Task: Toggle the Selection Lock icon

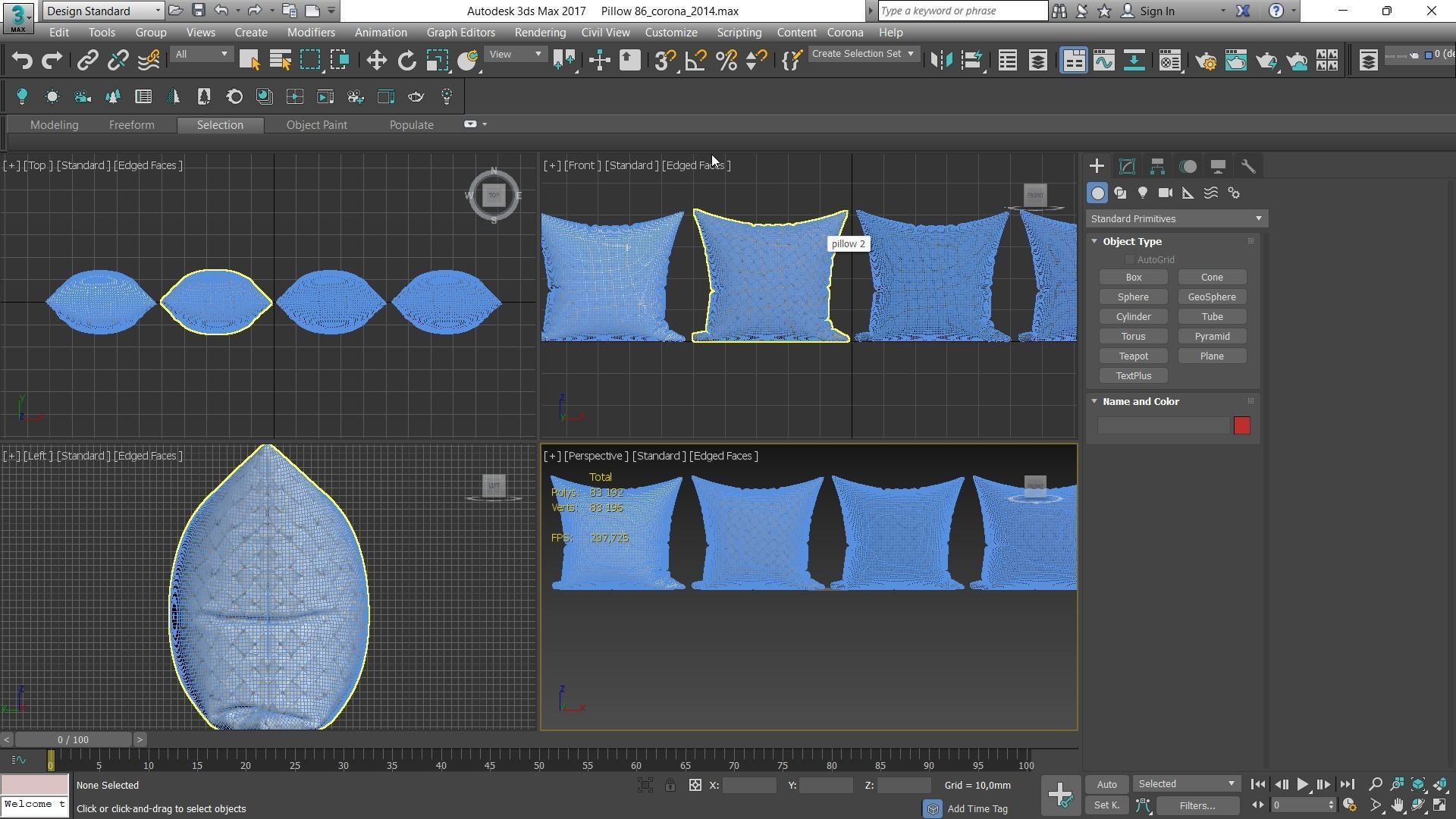Action: [670, 786]
